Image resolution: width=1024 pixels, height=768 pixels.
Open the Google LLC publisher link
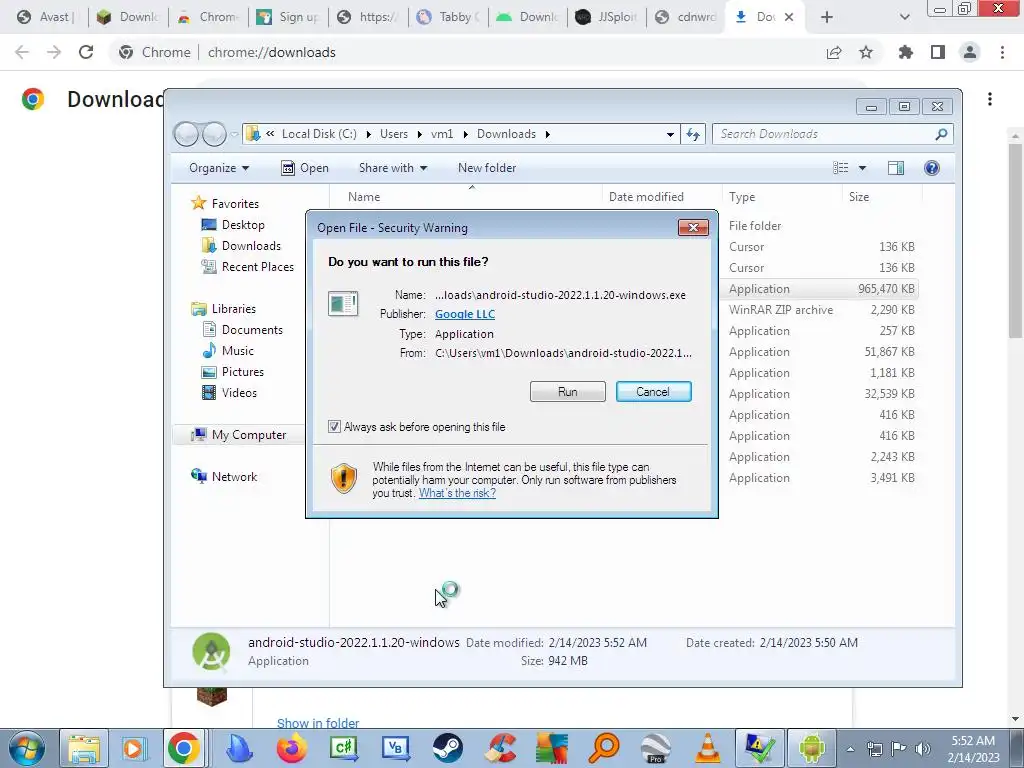click(x=465, y=314)
